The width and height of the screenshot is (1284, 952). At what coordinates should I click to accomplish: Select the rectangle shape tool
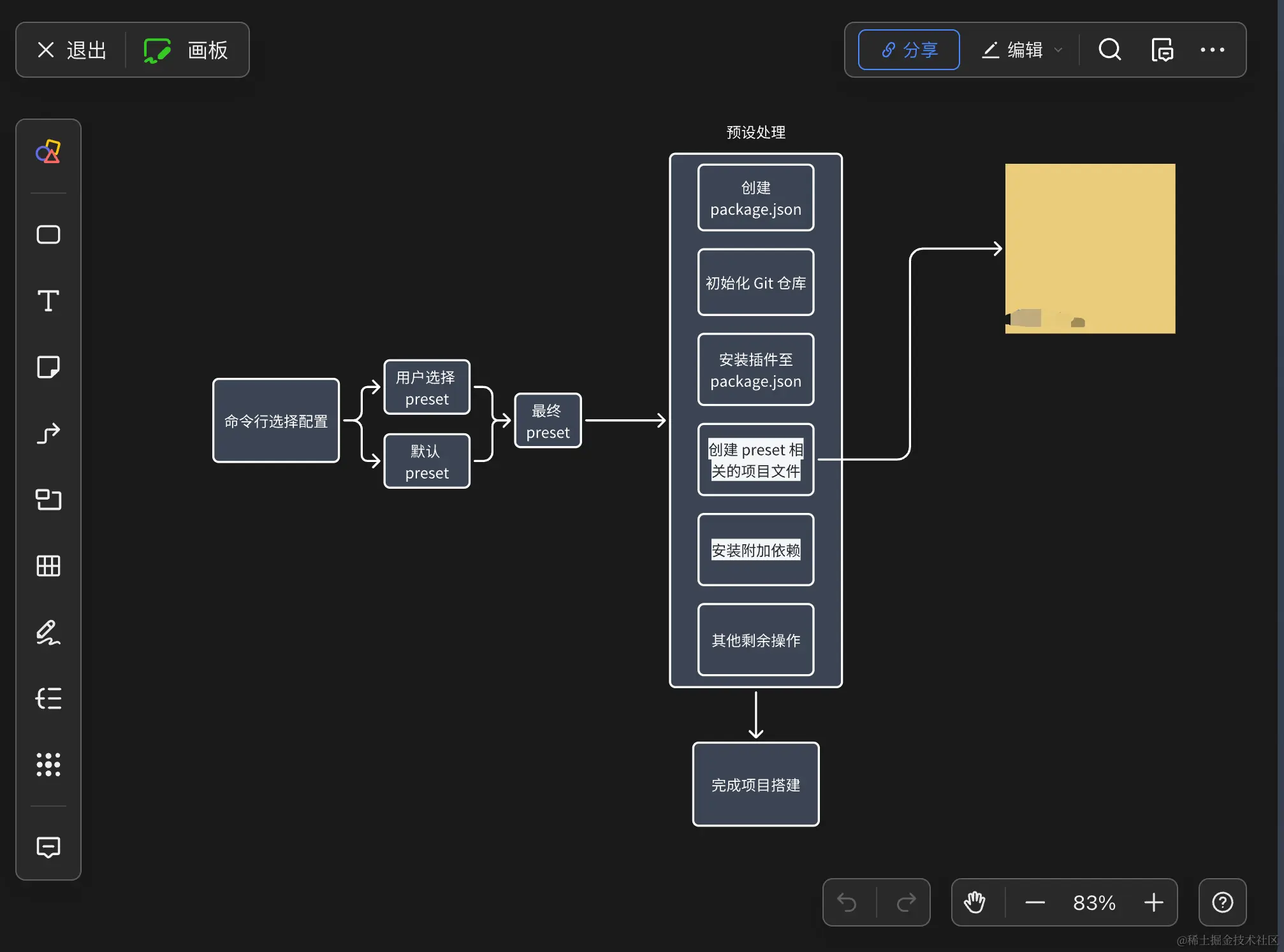coord(48,234)
